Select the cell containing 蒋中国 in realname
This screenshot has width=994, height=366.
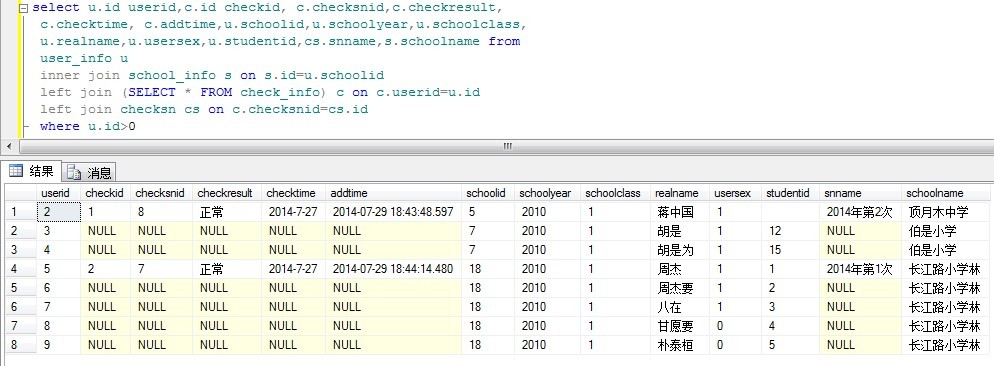pos(680,212)
